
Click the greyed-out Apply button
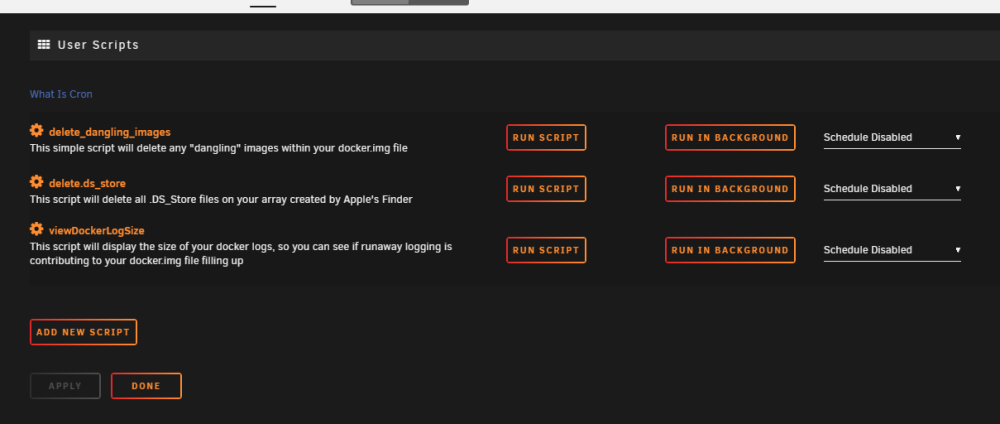pos(65,386)
